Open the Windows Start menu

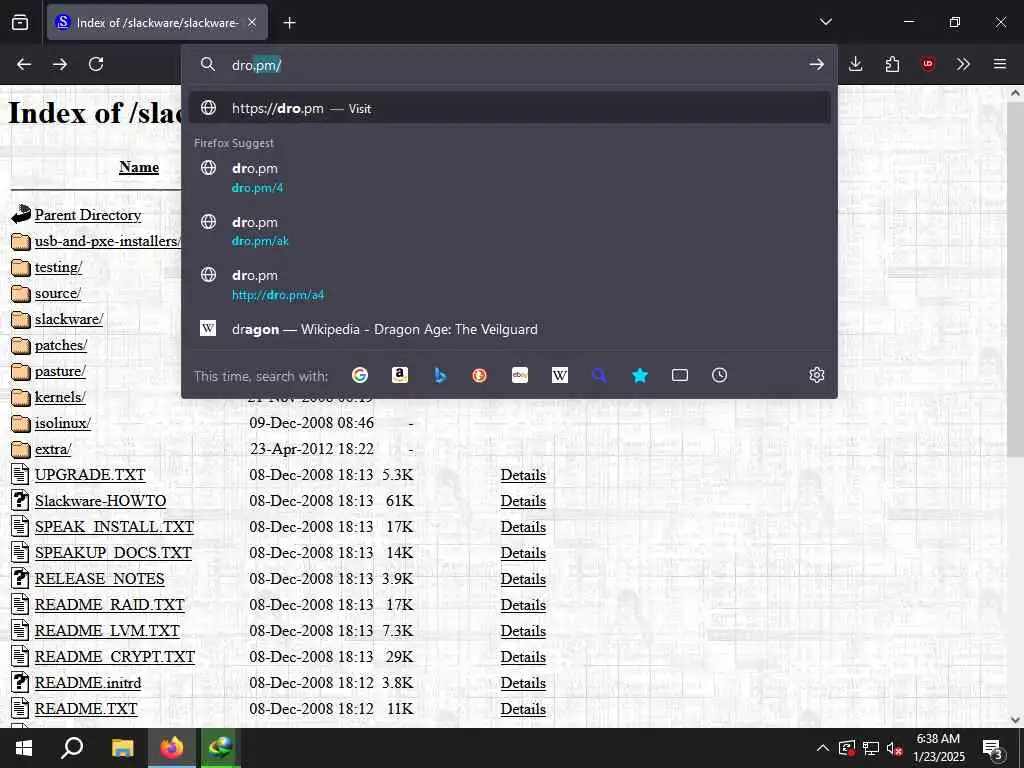24,748
